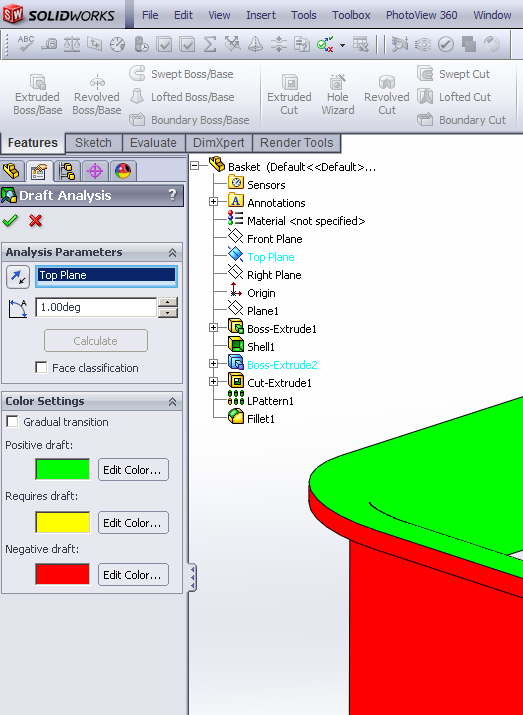Switch to the Evaluate tab
523x715 pixels.
(x=153, y=143)
